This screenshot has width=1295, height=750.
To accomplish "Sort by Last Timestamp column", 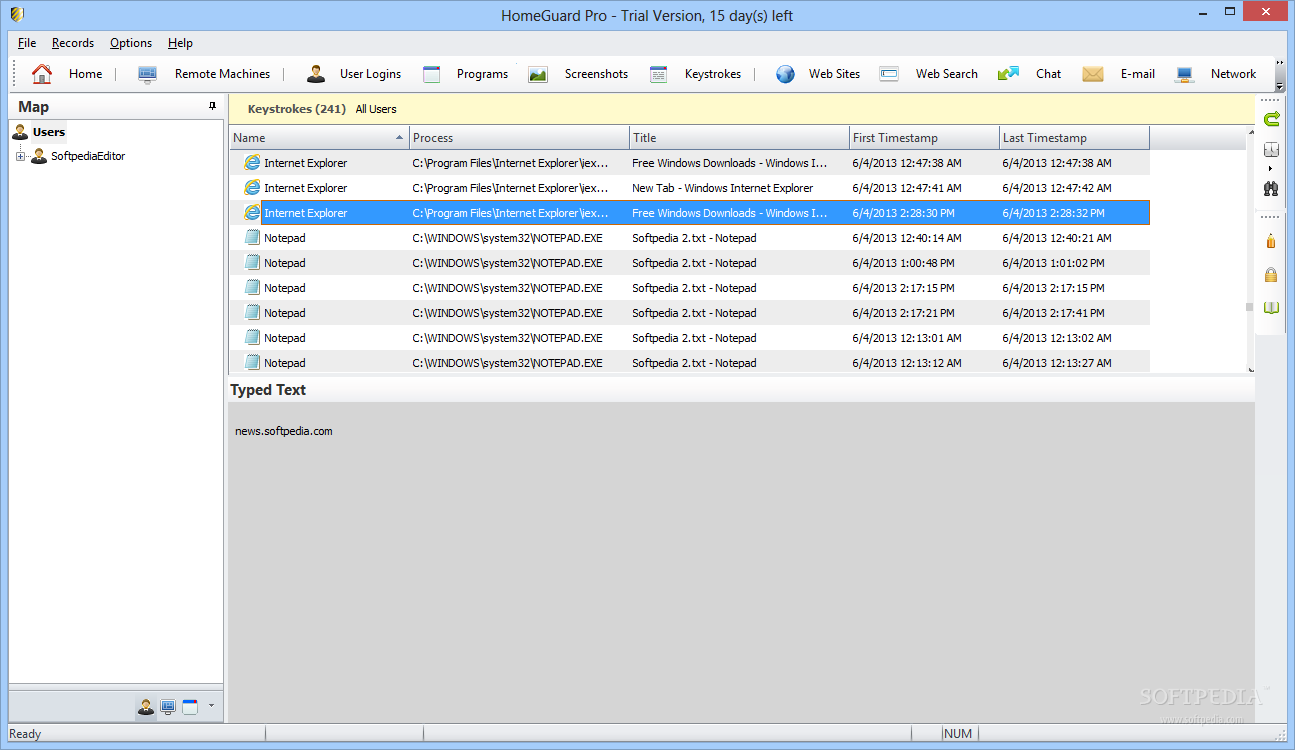I will tap(1075, 138).
